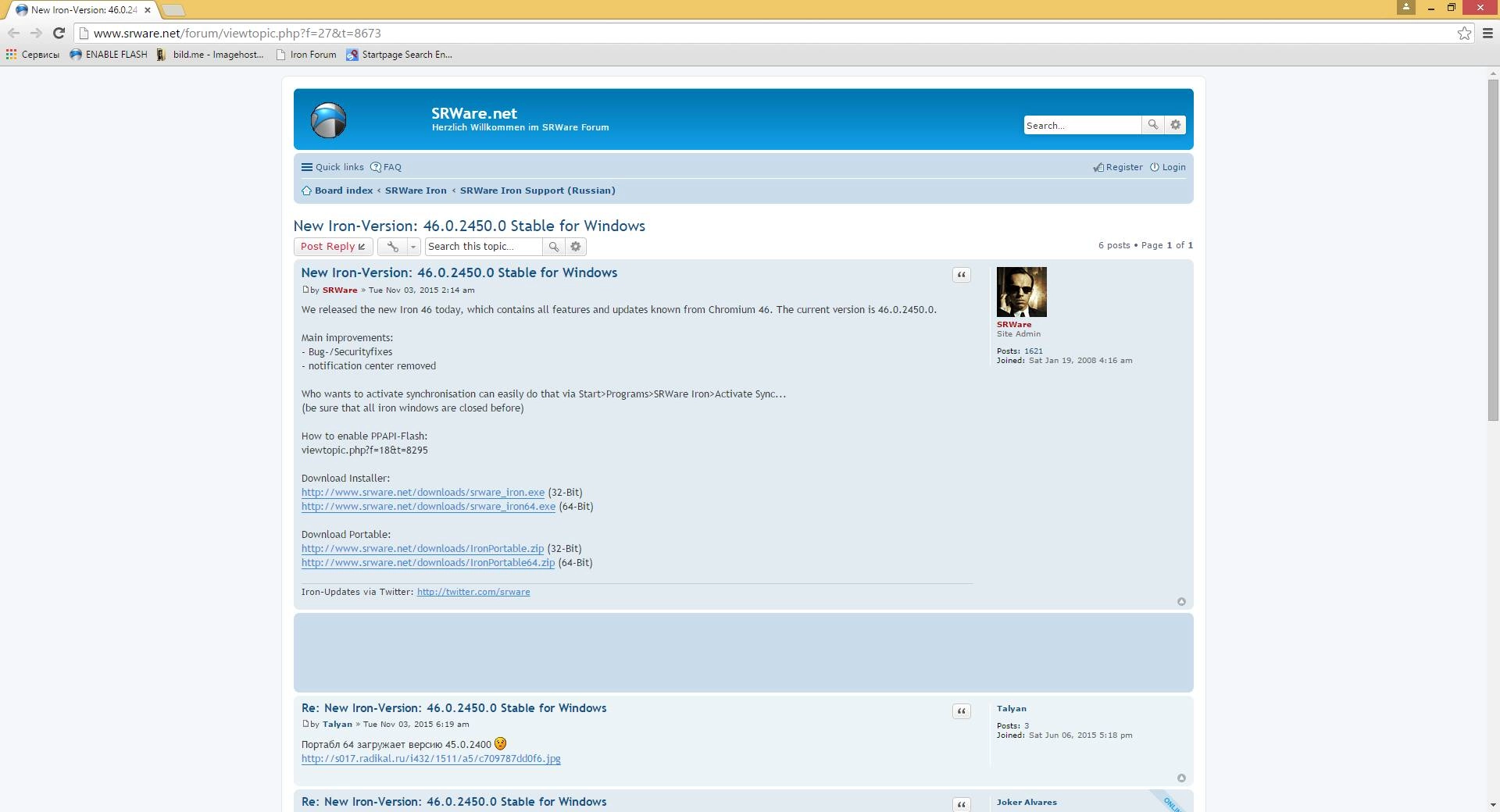Click the post icon beside SRWare's byline

[x=305, y=290]
